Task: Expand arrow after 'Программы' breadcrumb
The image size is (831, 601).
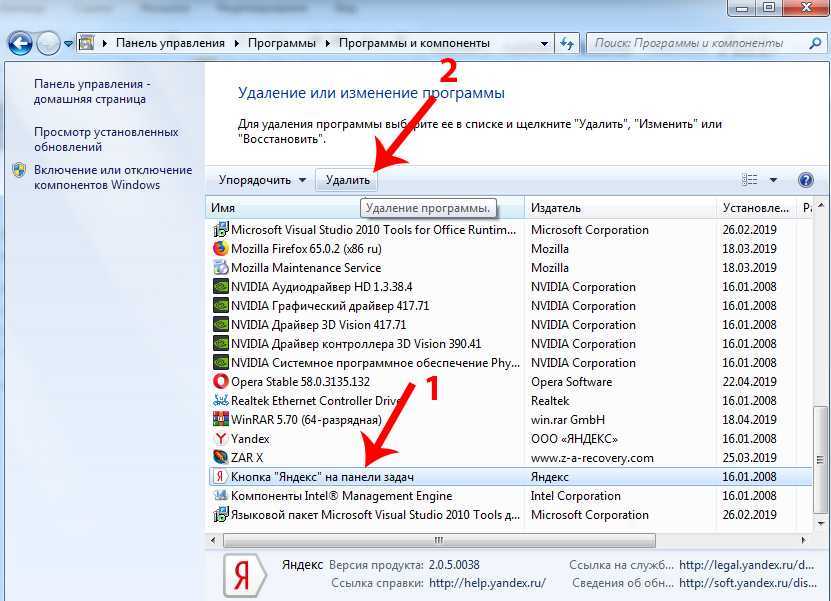Action: point(328,43)
